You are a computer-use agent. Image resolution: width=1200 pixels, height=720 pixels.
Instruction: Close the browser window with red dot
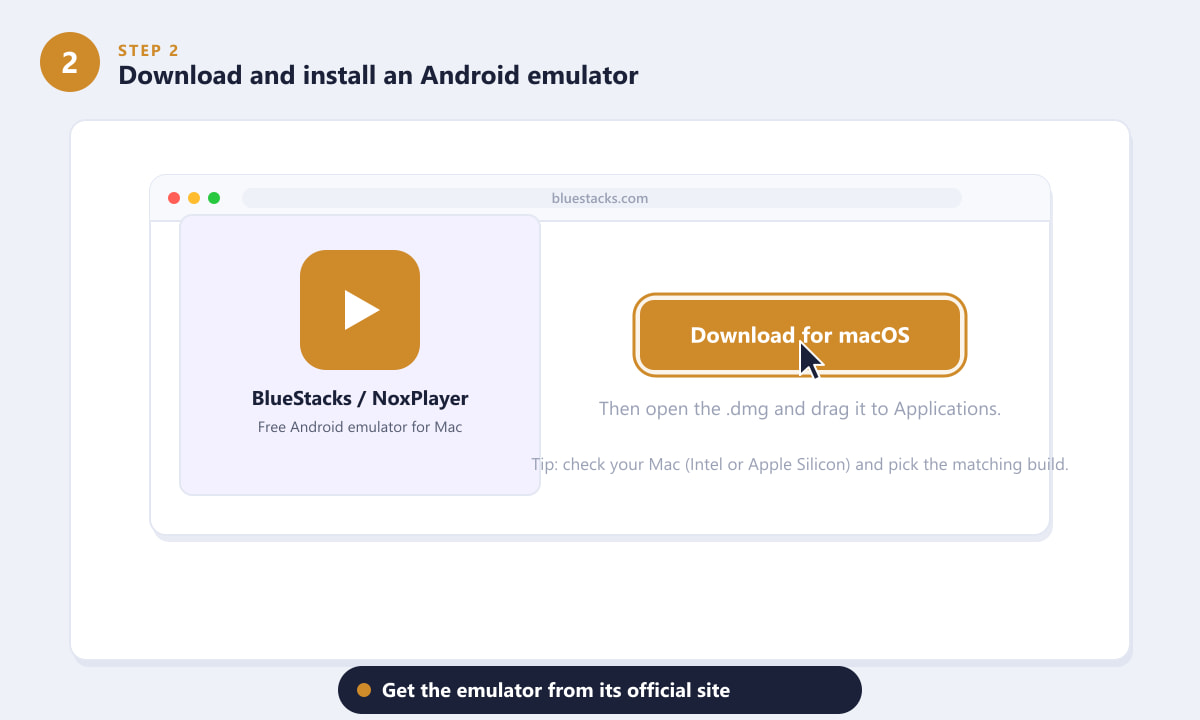174,198
